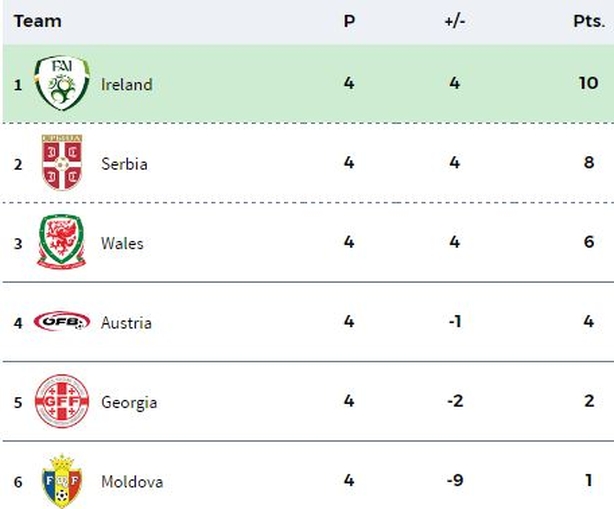Sort by the Team column header
This screenshot has height=509, width=614.
click(38, 21)
